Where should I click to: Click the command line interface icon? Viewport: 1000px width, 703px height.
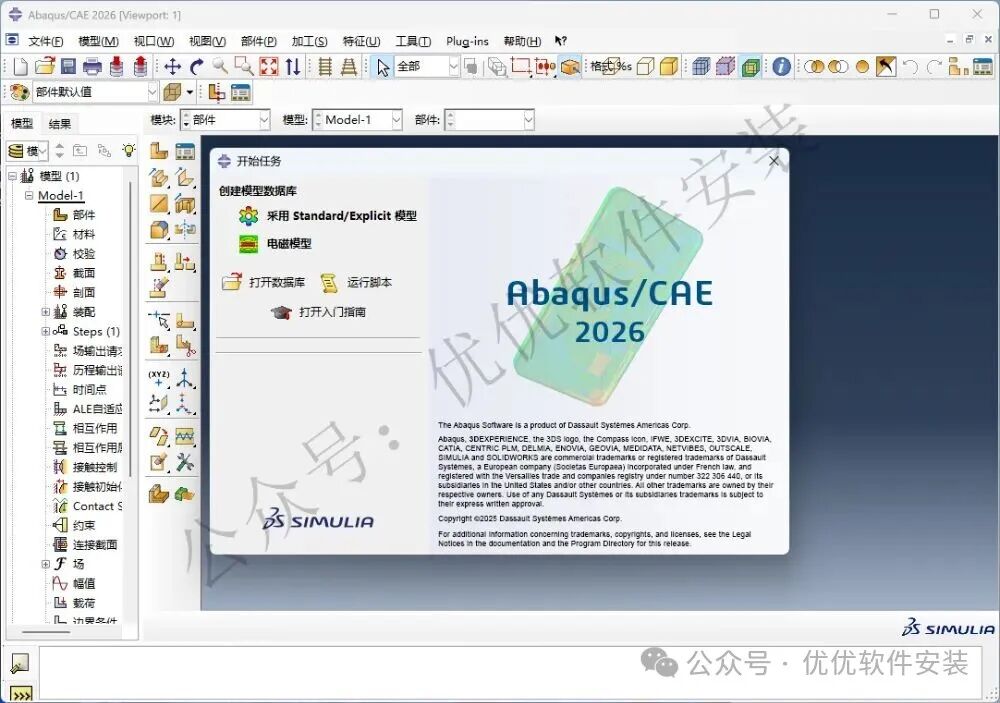(21, 694)
